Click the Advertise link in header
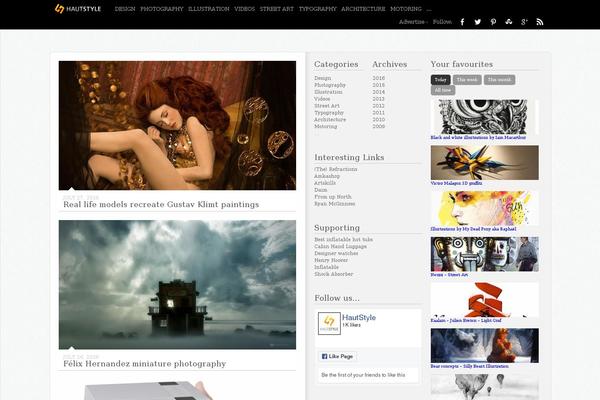The height and width of the screenshot is (400, 600). pyautogui.click(x=411, y=22)
